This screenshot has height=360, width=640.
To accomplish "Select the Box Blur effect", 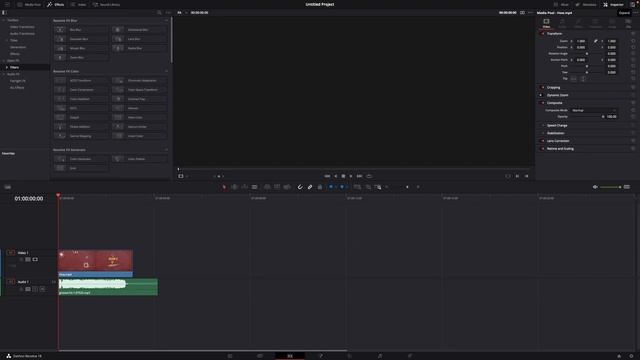I will [81, 30].
